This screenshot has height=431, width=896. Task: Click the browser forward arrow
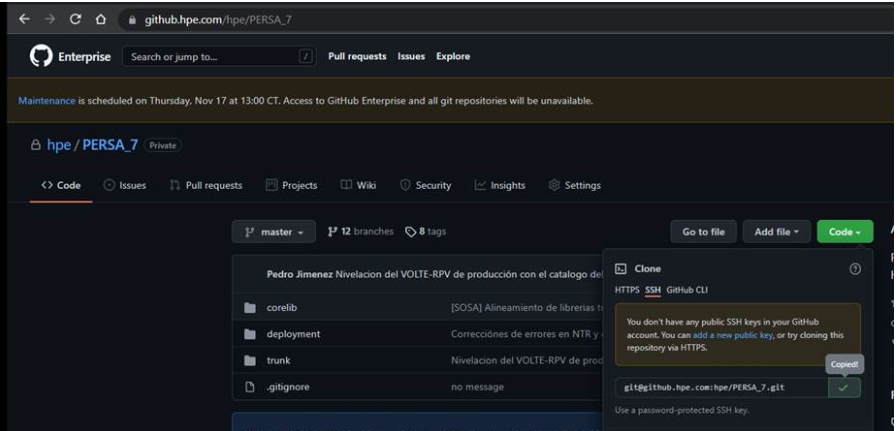coord(50,19)
